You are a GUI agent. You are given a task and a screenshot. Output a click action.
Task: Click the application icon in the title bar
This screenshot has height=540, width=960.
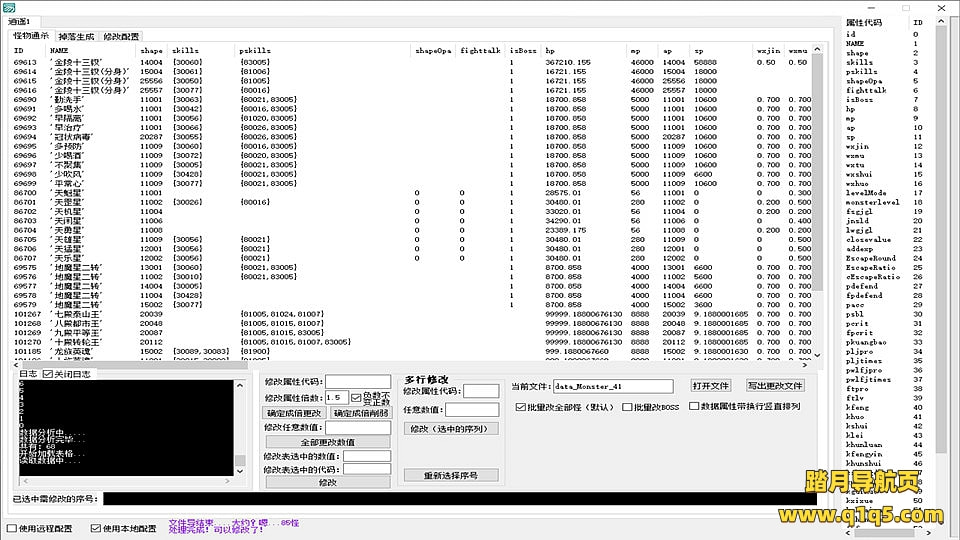[x=8, y=6]
